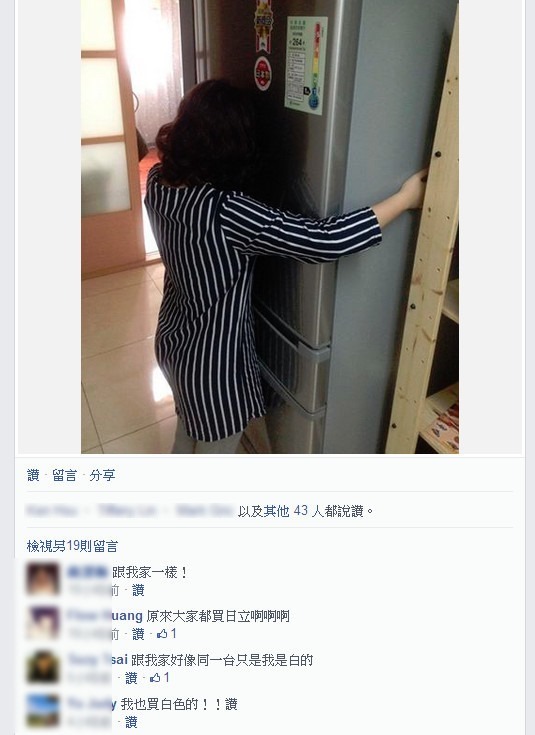Viewport: 535px width, 735px height.
Task: Open the woman hugging refrigerator photo
Action: 270,226
